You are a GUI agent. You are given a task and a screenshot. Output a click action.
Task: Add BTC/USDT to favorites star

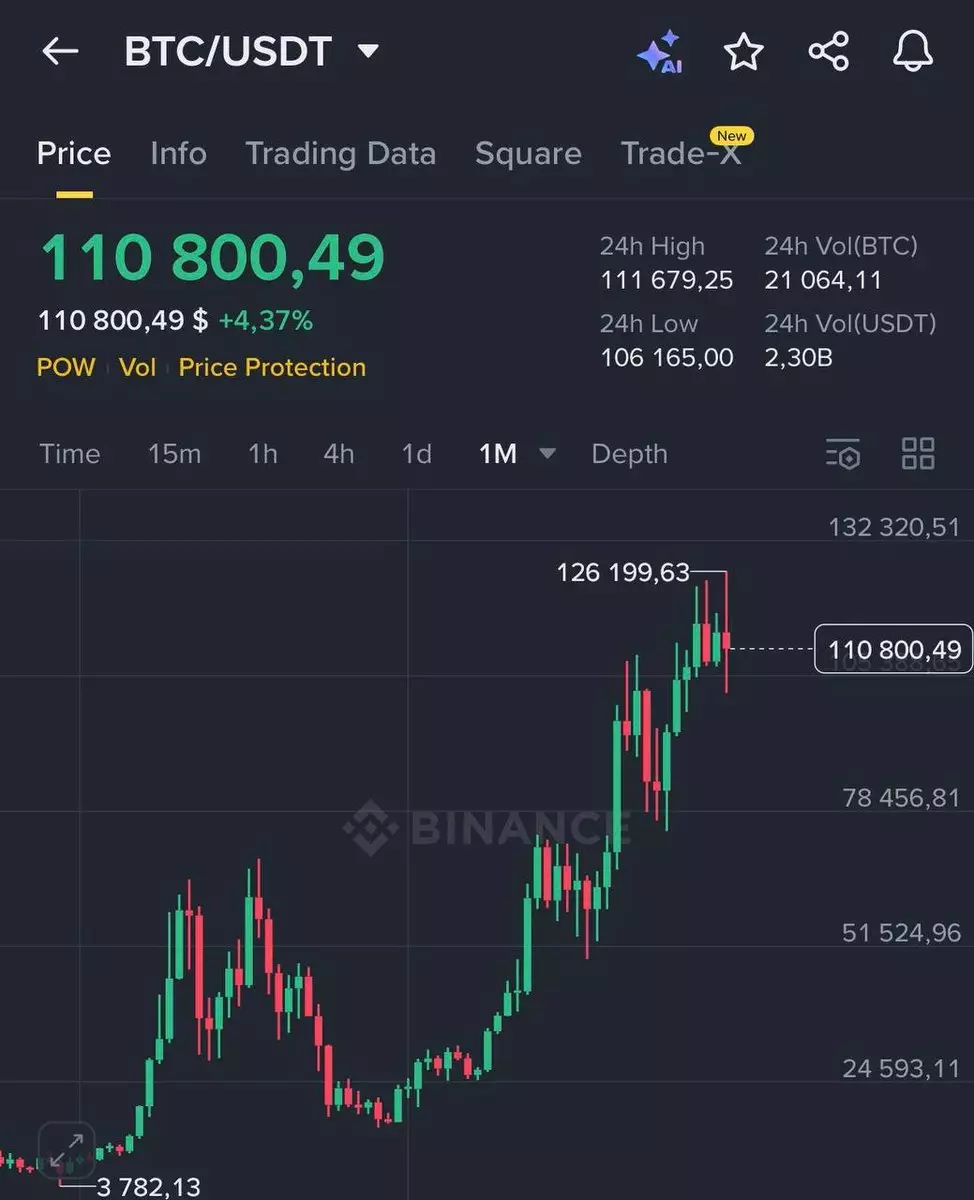pos(743,52)
